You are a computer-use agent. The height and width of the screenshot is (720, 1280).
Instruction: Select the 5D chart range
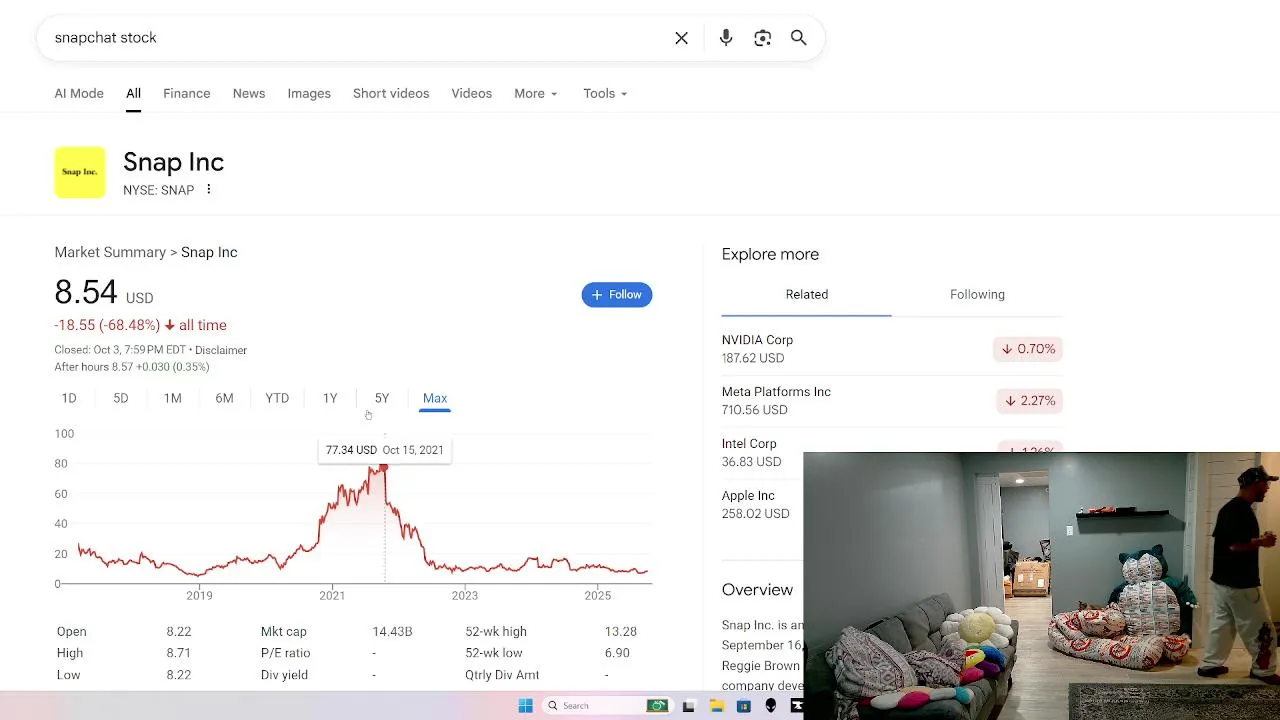pos(121,398)
